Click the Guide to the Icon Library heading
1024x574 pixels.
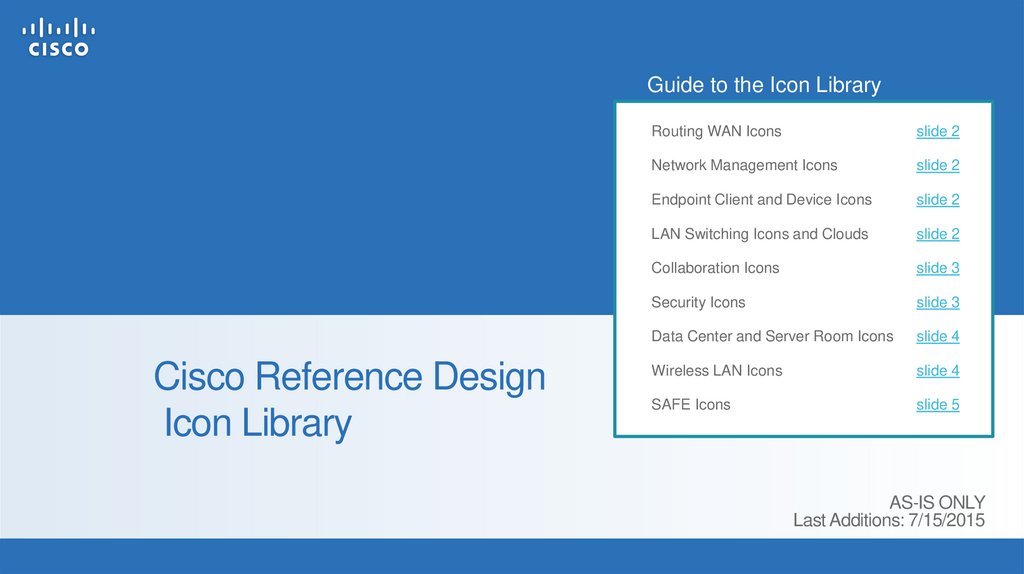[x=763, y=85]
